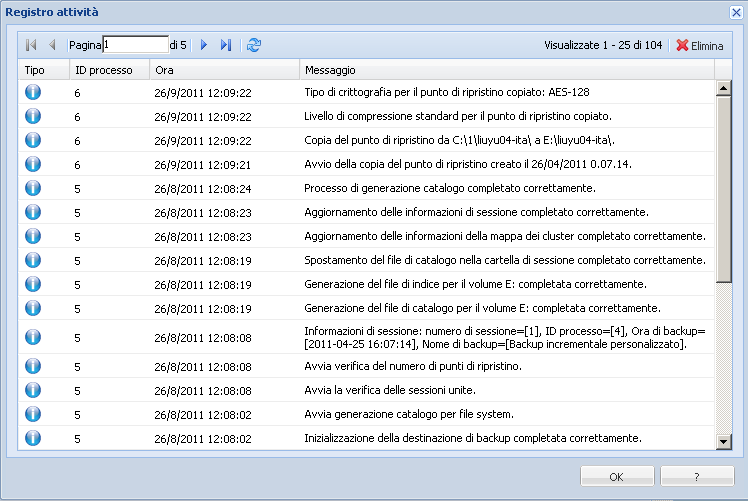Sort by the Tipo column header
This screenshot has width=748, height=501.
pos(35,70)
